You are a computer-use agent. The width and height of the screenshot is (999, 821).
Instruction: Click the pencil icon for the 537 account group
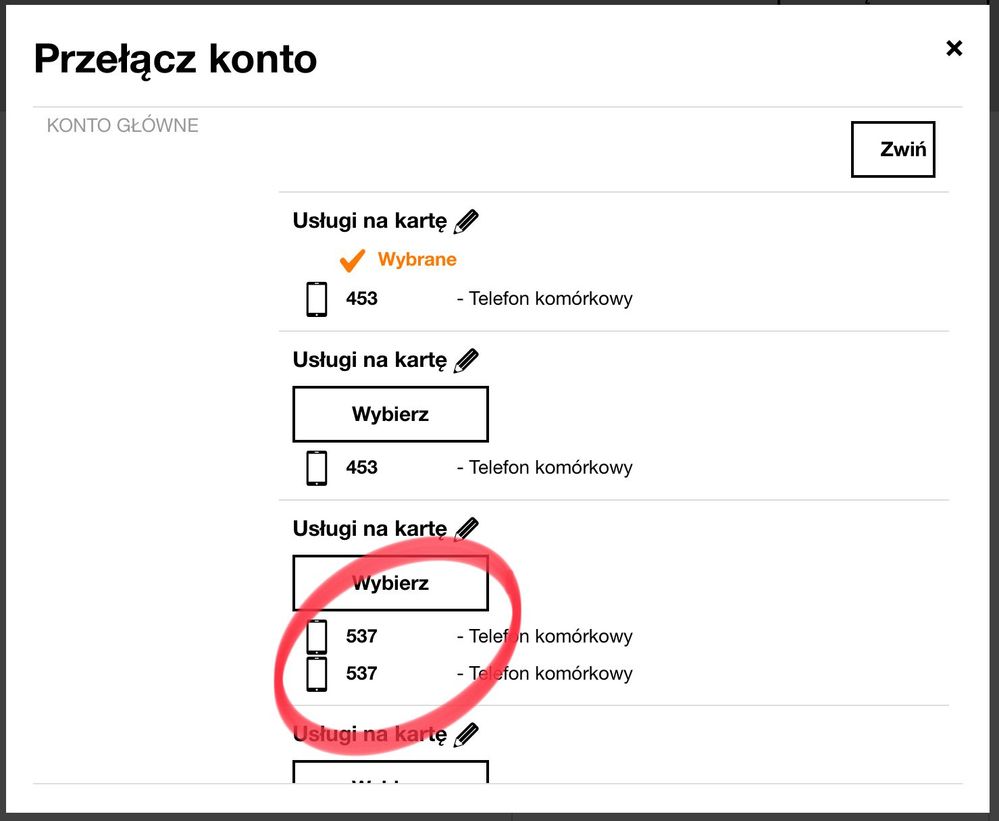tap(466, 529)
